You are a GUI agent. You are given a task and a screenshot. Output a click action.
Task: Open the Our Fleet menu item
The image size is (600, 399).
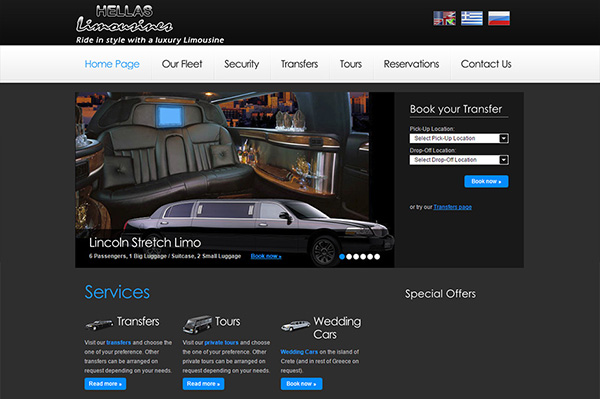[x=182, y=64]
